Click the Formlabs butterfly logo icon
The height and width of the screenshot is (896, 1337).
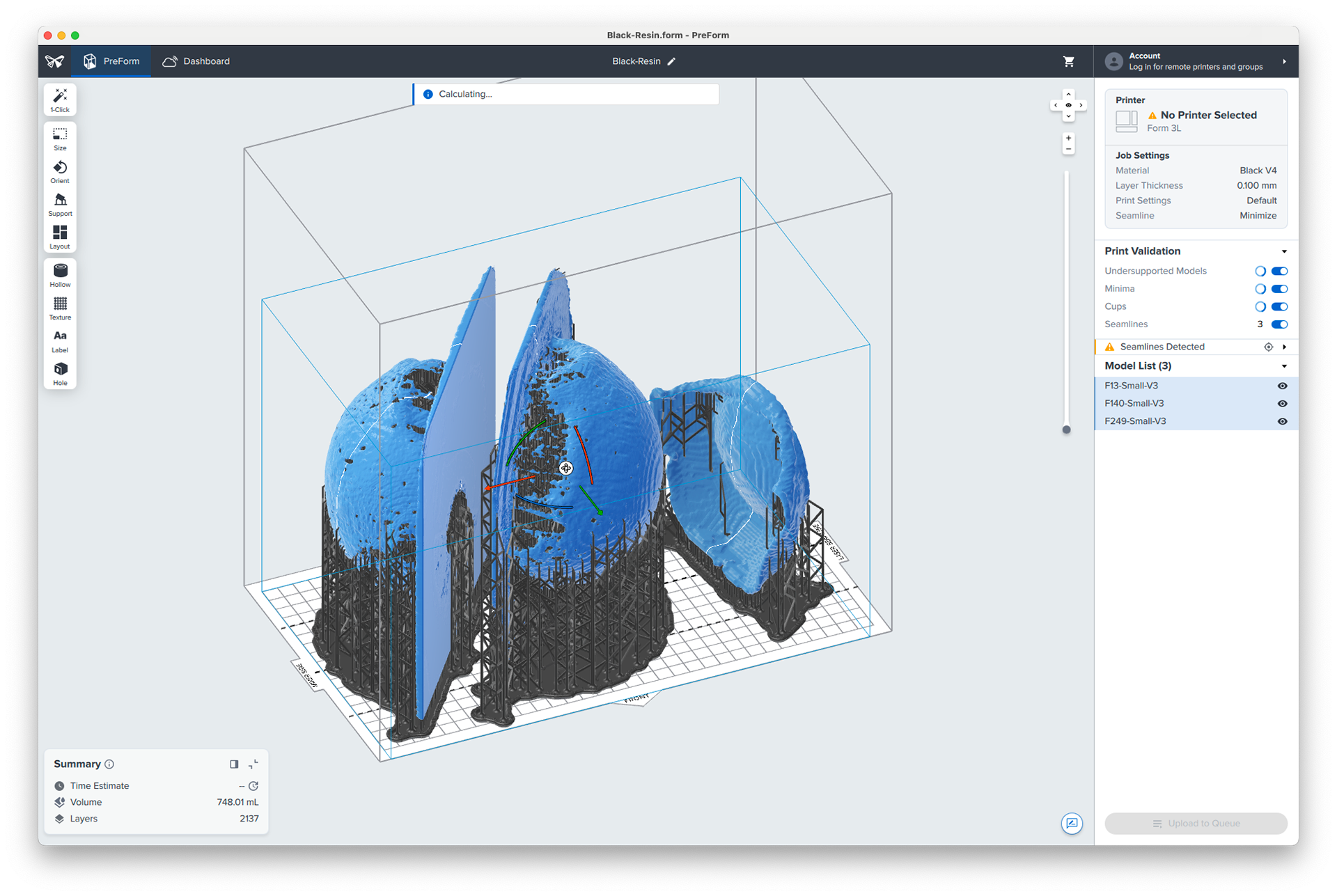(55, 61)
